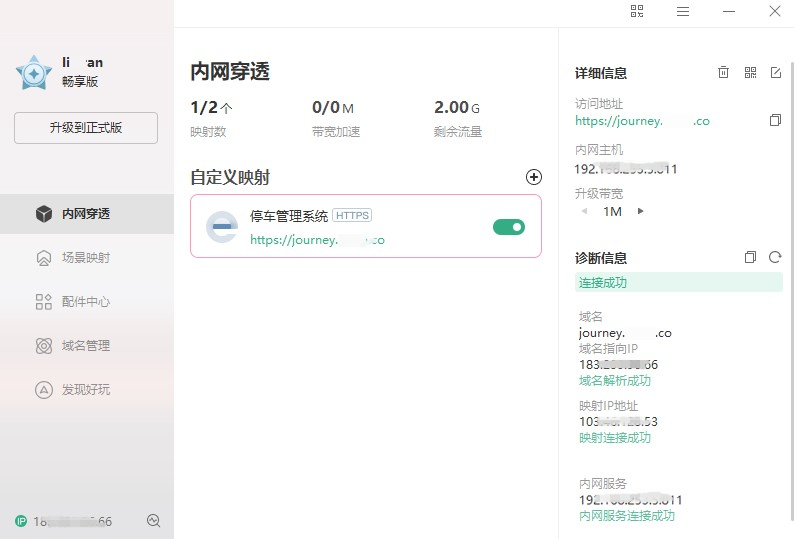Screen dimensions: 794x539
Task: Open 配件中心 from the sidebar
Action: [87, 302]
